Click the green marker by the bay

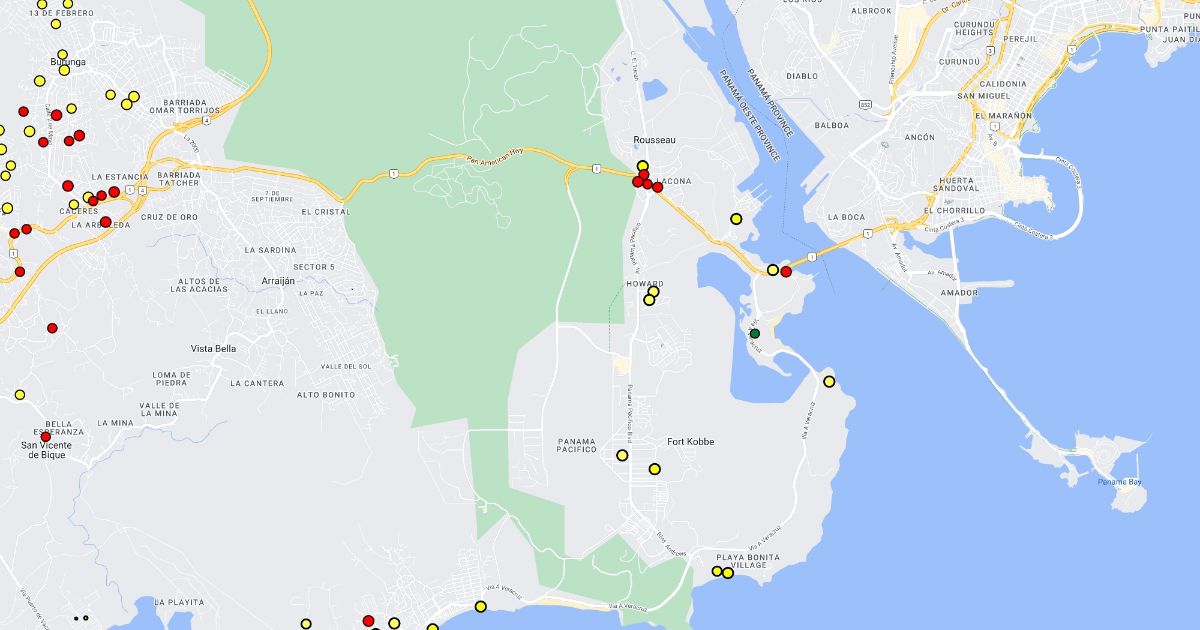click(755, 333)
